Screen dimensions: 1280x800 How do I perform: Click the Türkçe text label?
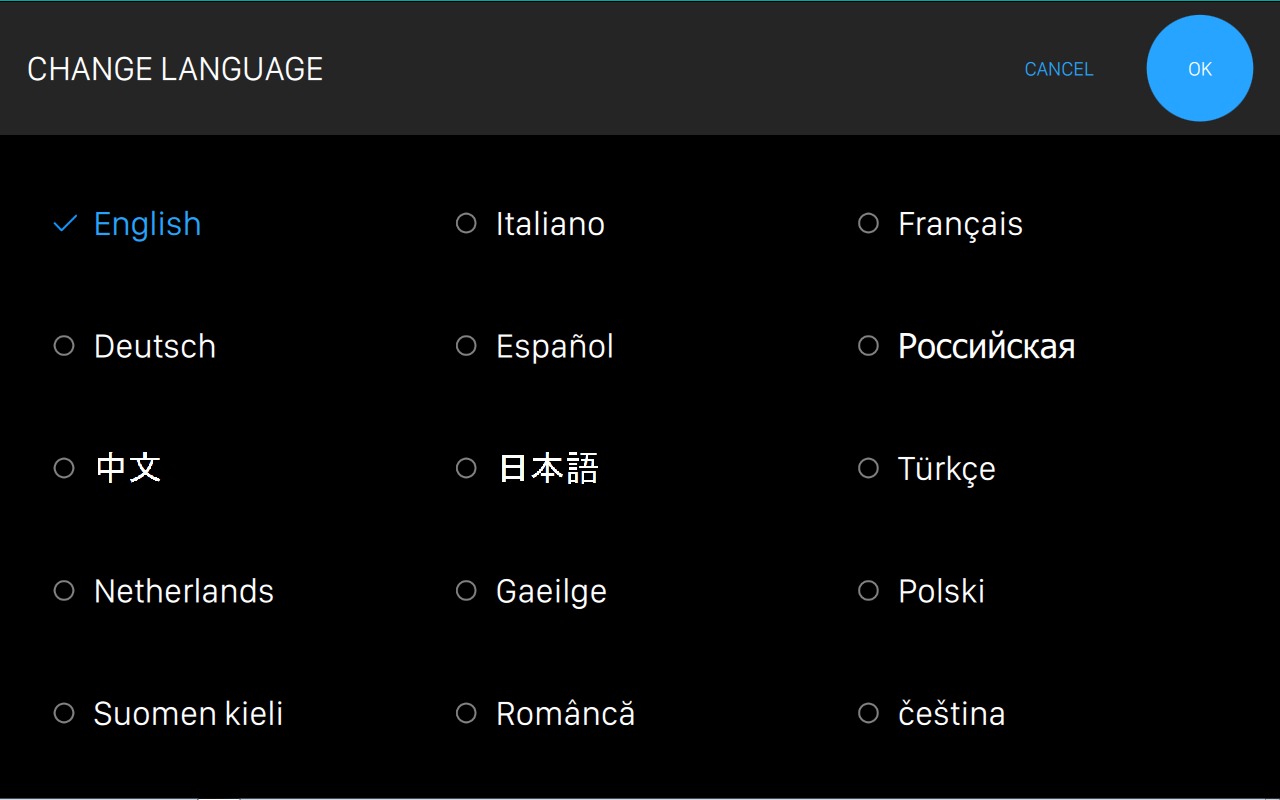click(x=946, y=469)
